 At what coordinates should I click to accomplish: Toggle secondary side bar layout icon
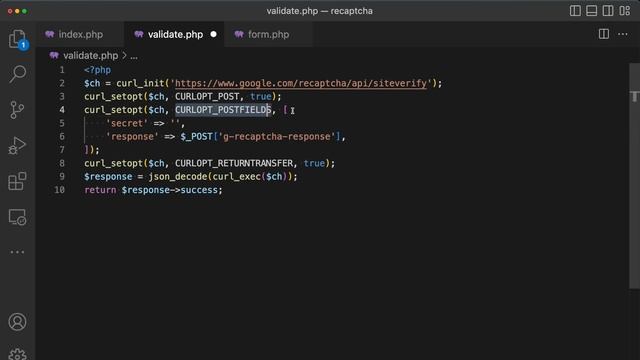pos(608,11)
